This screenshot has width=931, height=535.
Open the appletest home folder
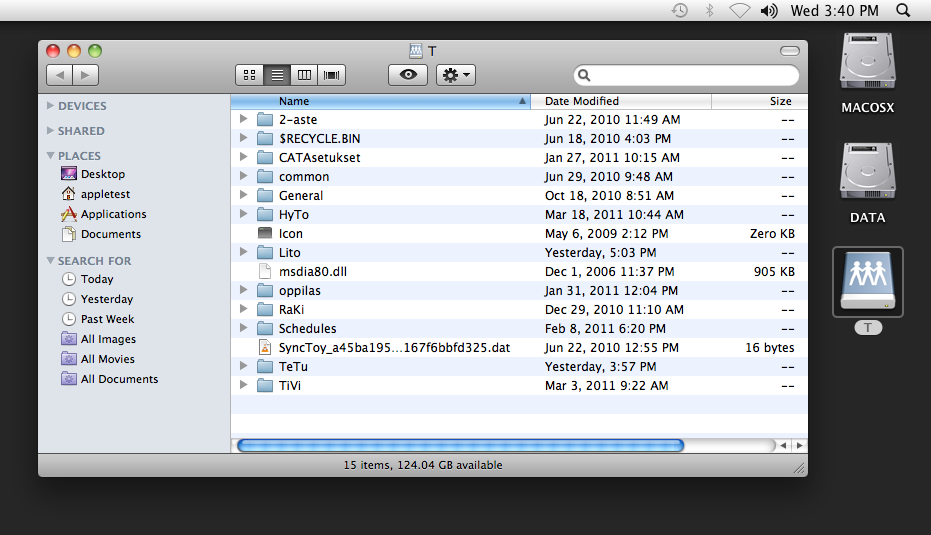tap(96, 194)
